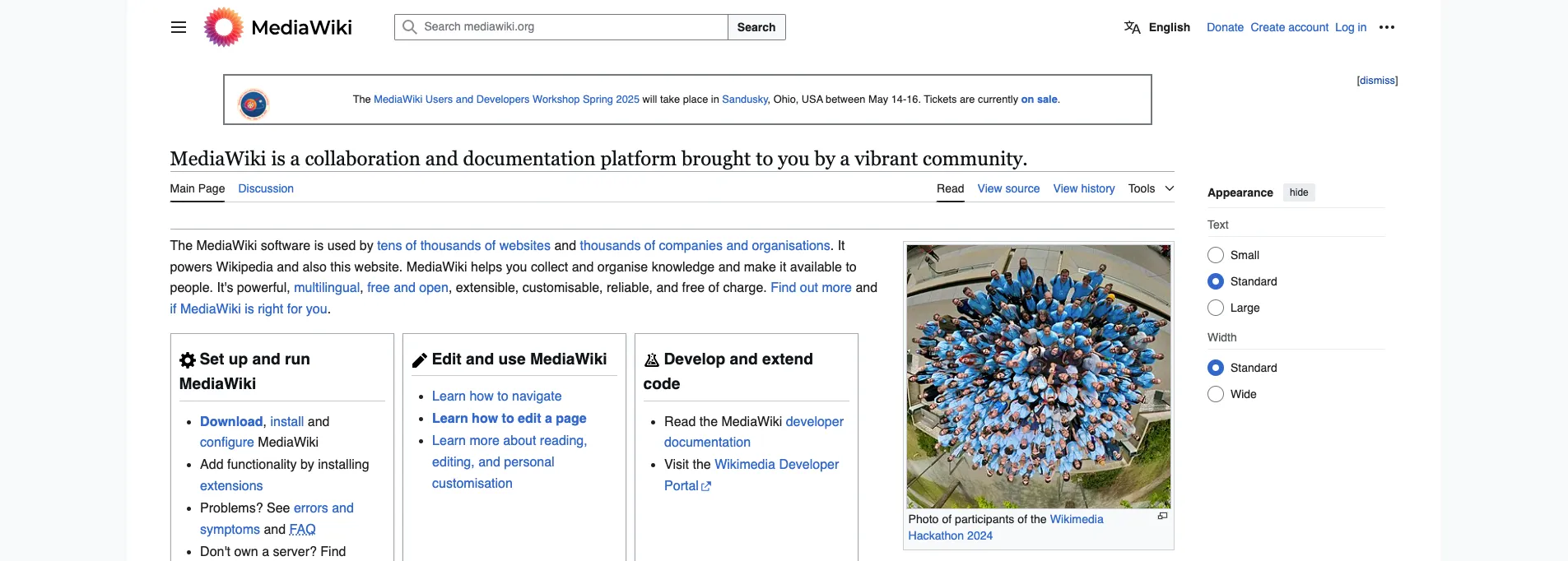This screenshot has height=561, width=1568.
Task: Click the Download link
Action: [231, 422]
